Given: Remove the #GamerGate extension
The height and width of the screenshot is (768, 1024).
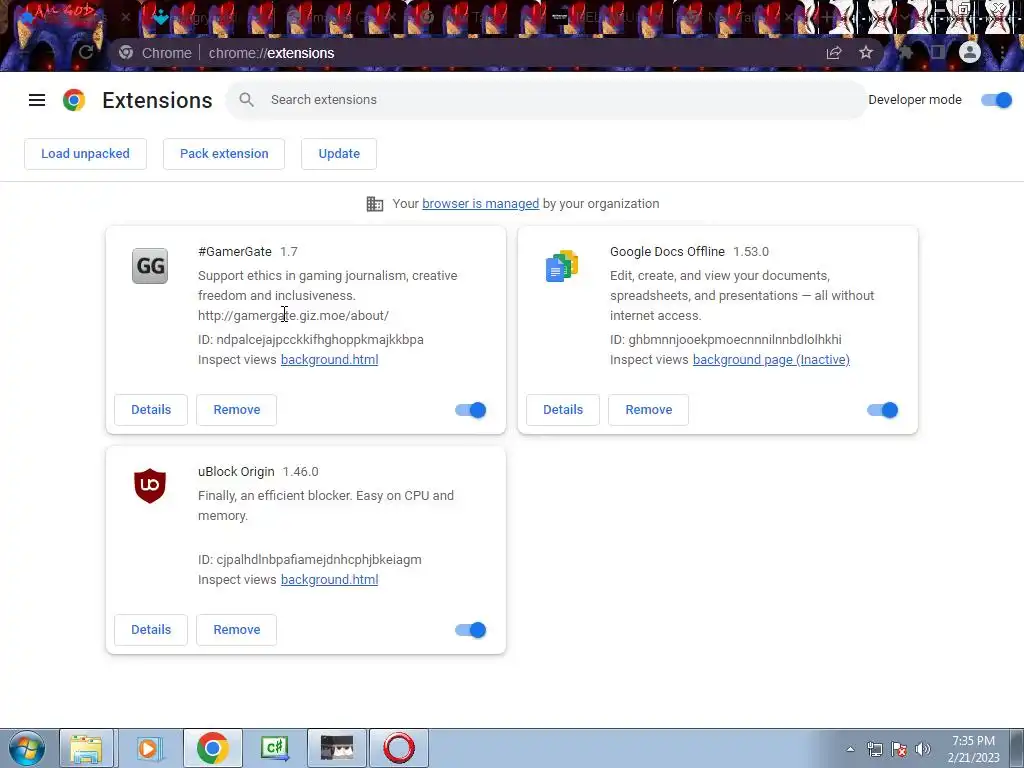Looking at the screenshot, I should coord(236,410).
